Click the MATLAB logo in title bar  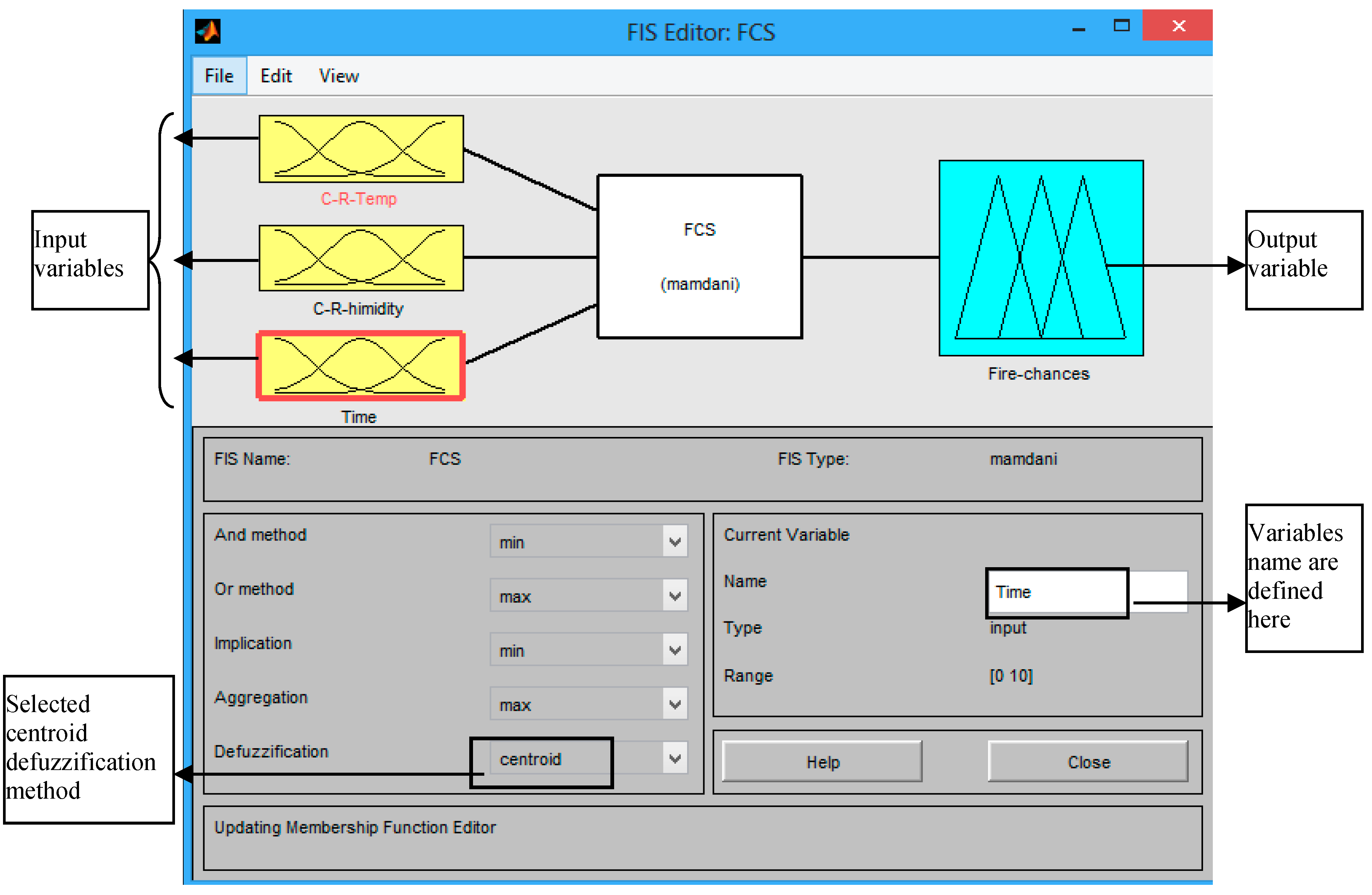point(207,32)
